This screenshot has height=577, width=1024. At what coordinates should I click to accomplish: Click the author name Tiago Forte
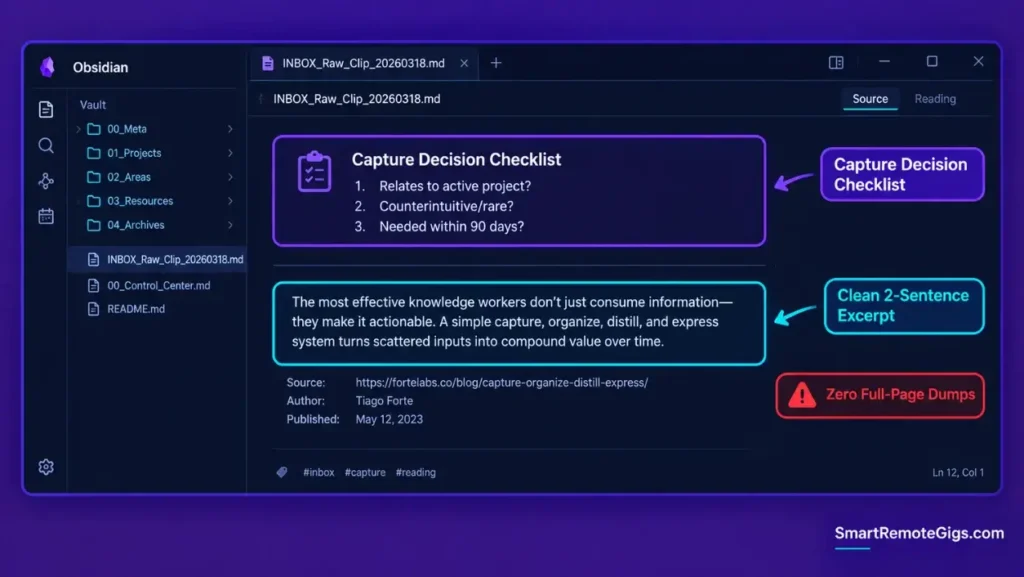(384, 401)
